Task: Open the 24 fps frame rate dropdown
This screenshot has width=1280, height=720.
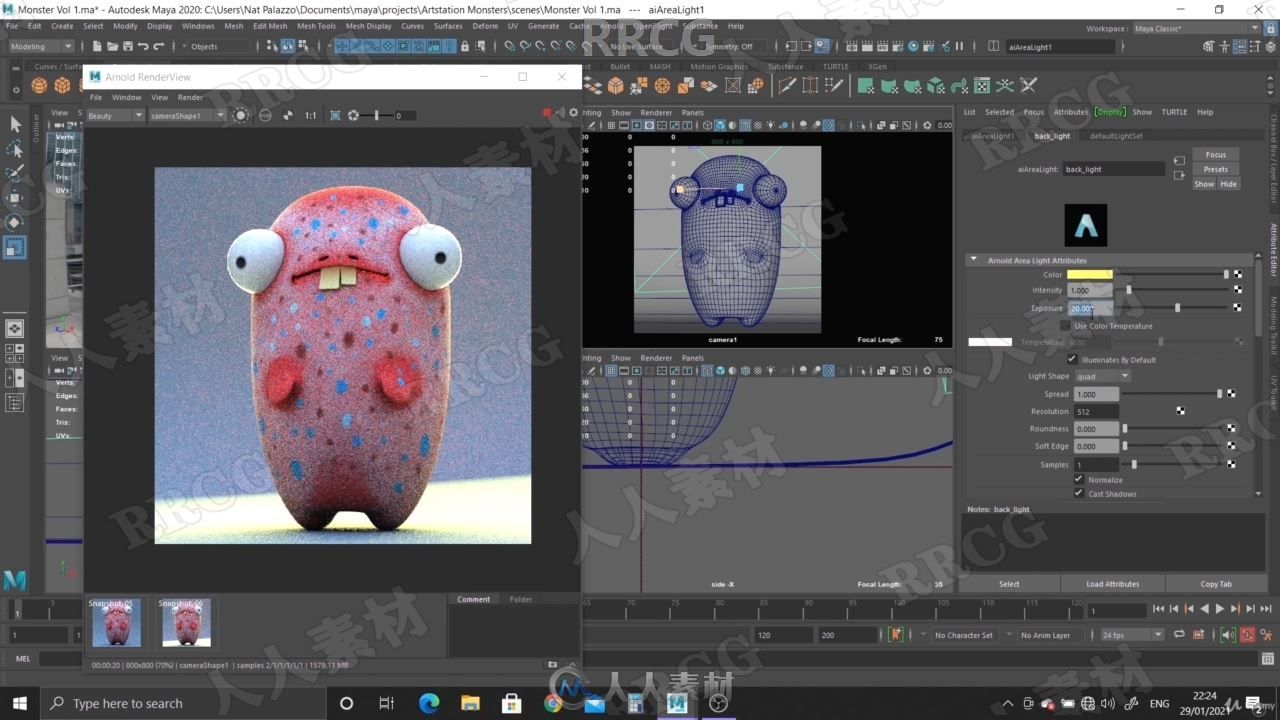Action: point(1131,635)
